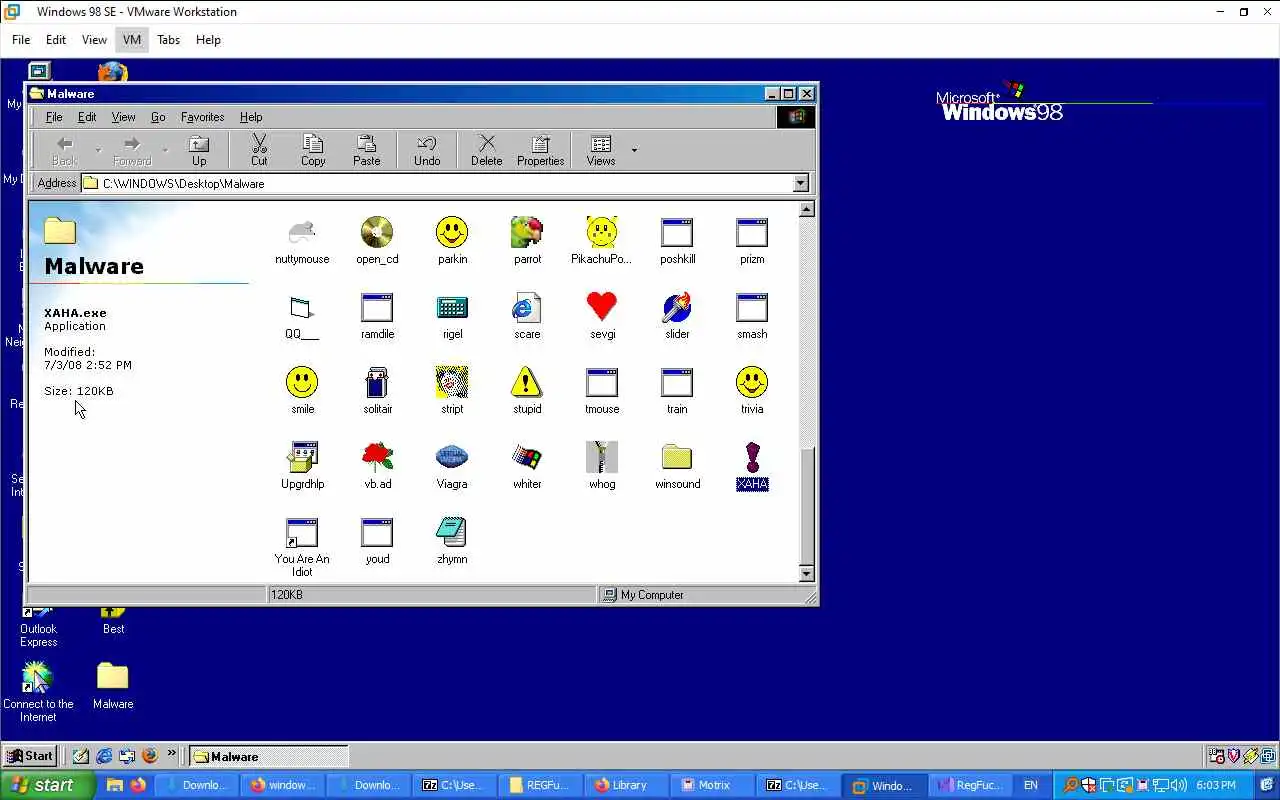Click the Undo toolbar button
Viewport: 1280px width, 800px height.
coord(427,150)
